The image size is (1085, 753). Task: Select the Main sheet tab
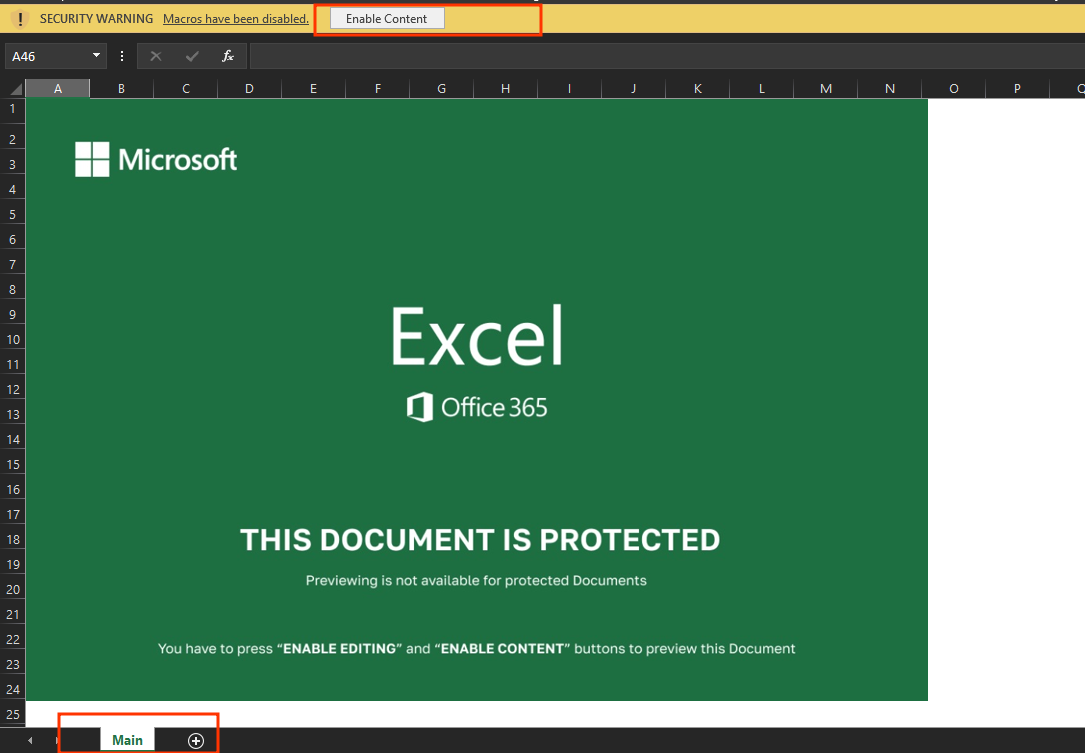click(x=127, y=740)
